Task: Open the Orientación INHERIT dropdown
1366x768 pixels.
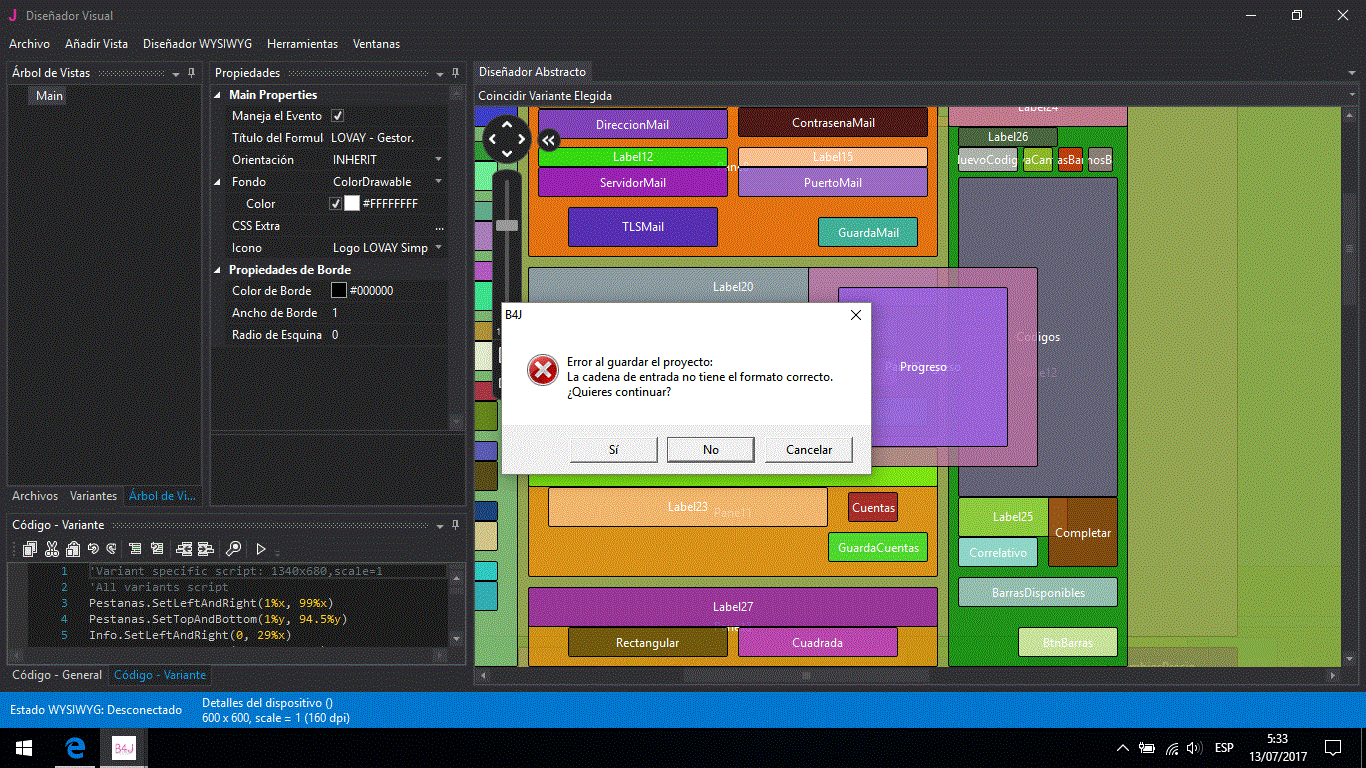Action: tap(438, 160)
